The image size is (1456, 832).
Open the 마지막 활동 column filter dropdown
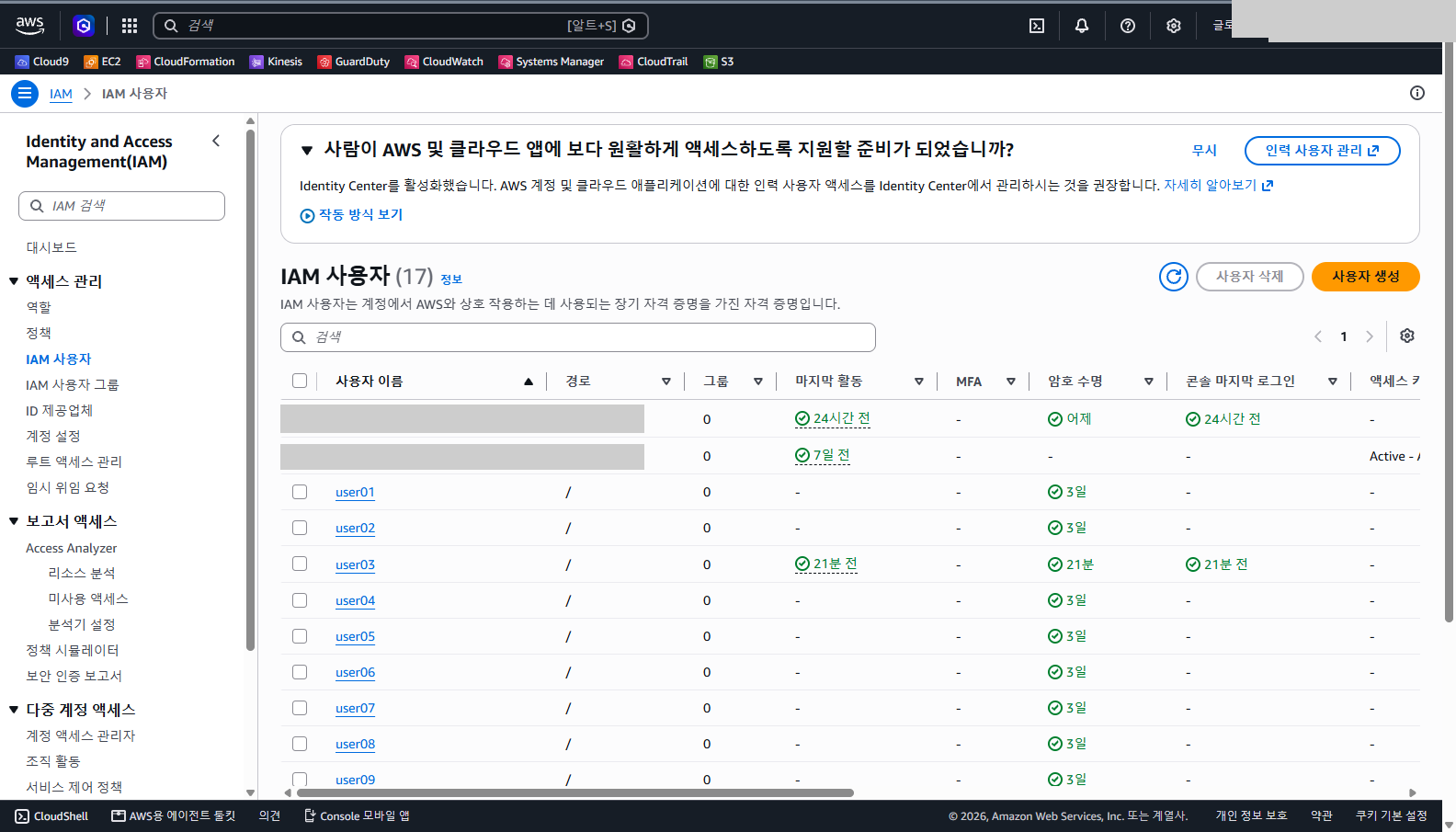point(919,382)
